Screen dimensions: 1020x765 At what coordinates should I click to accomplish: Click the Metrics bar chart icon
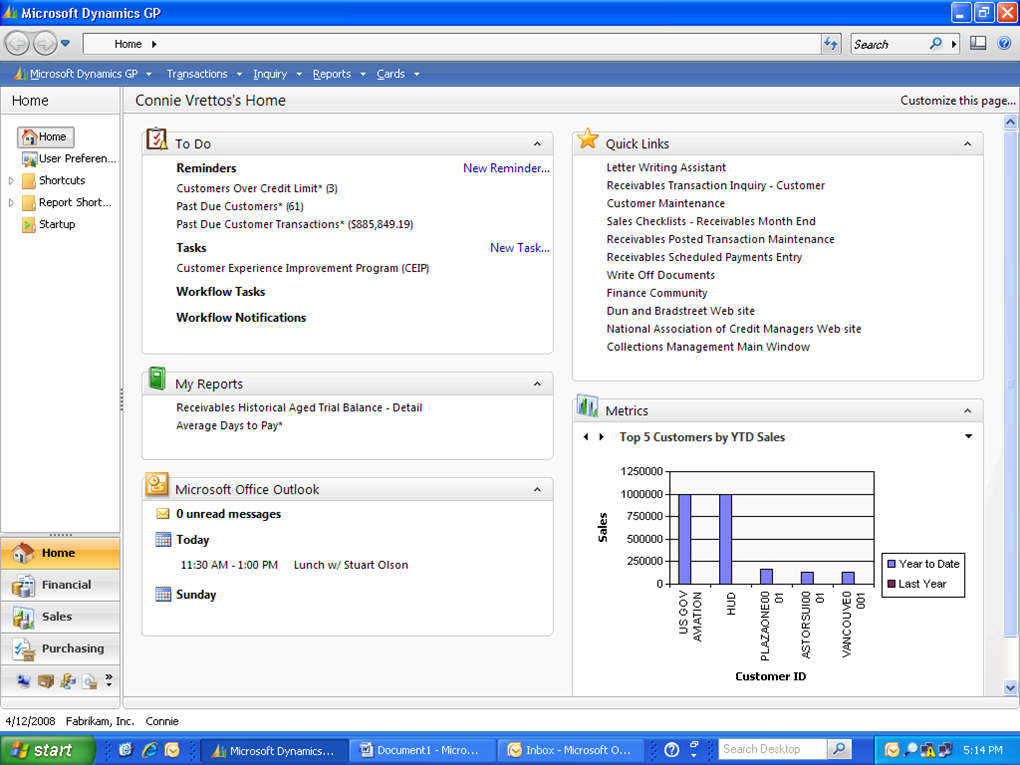pyautogui.click(x=587, y=406)
